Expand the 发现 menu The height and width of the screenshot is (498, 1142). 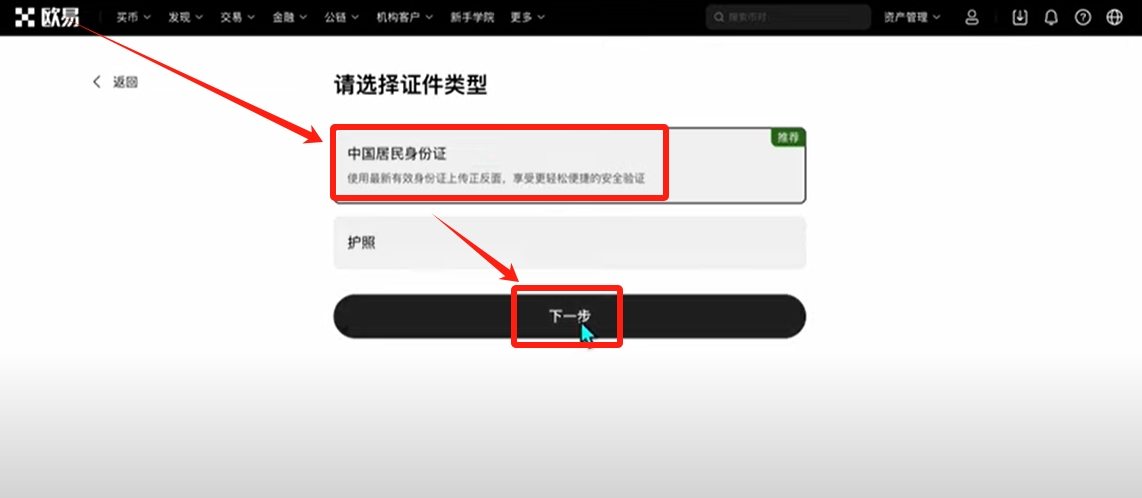click(186, 17)
